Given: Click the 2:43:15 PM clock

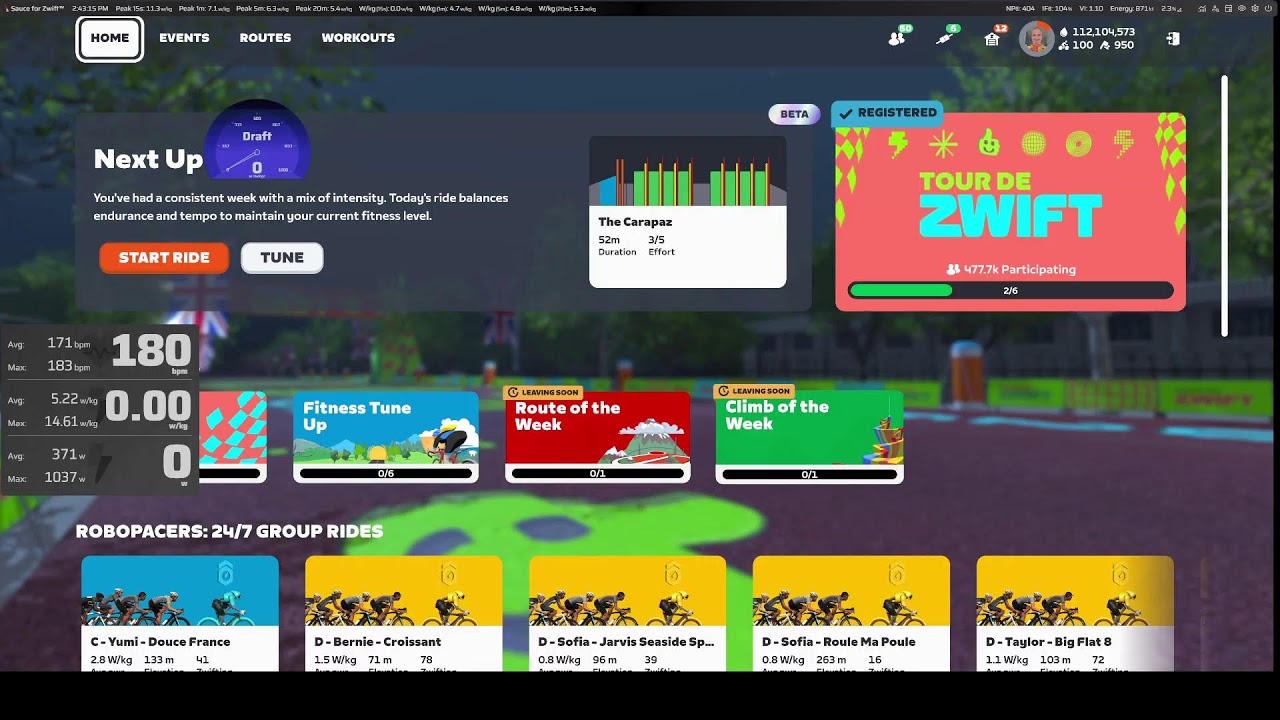Looking at the screenshot, I should (90, 8).
